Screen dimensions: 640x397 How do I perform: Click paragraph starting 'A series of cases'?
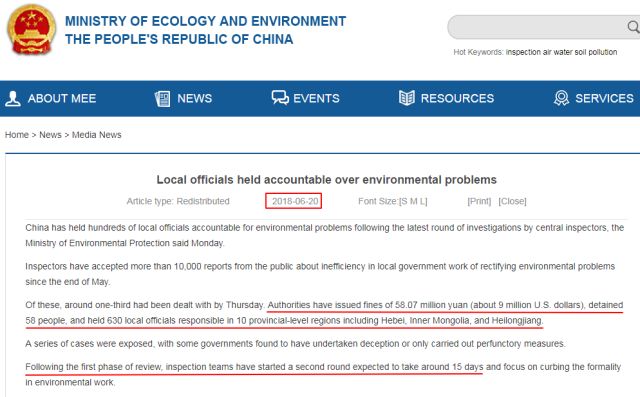pos(295,344)
